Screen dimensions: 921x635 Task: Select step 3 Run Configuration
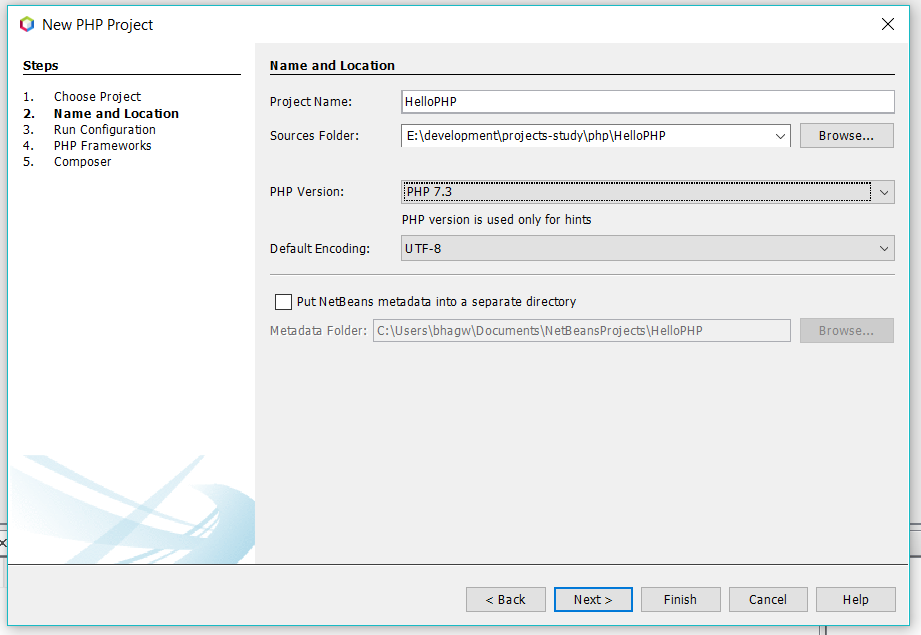click(105, 130)
